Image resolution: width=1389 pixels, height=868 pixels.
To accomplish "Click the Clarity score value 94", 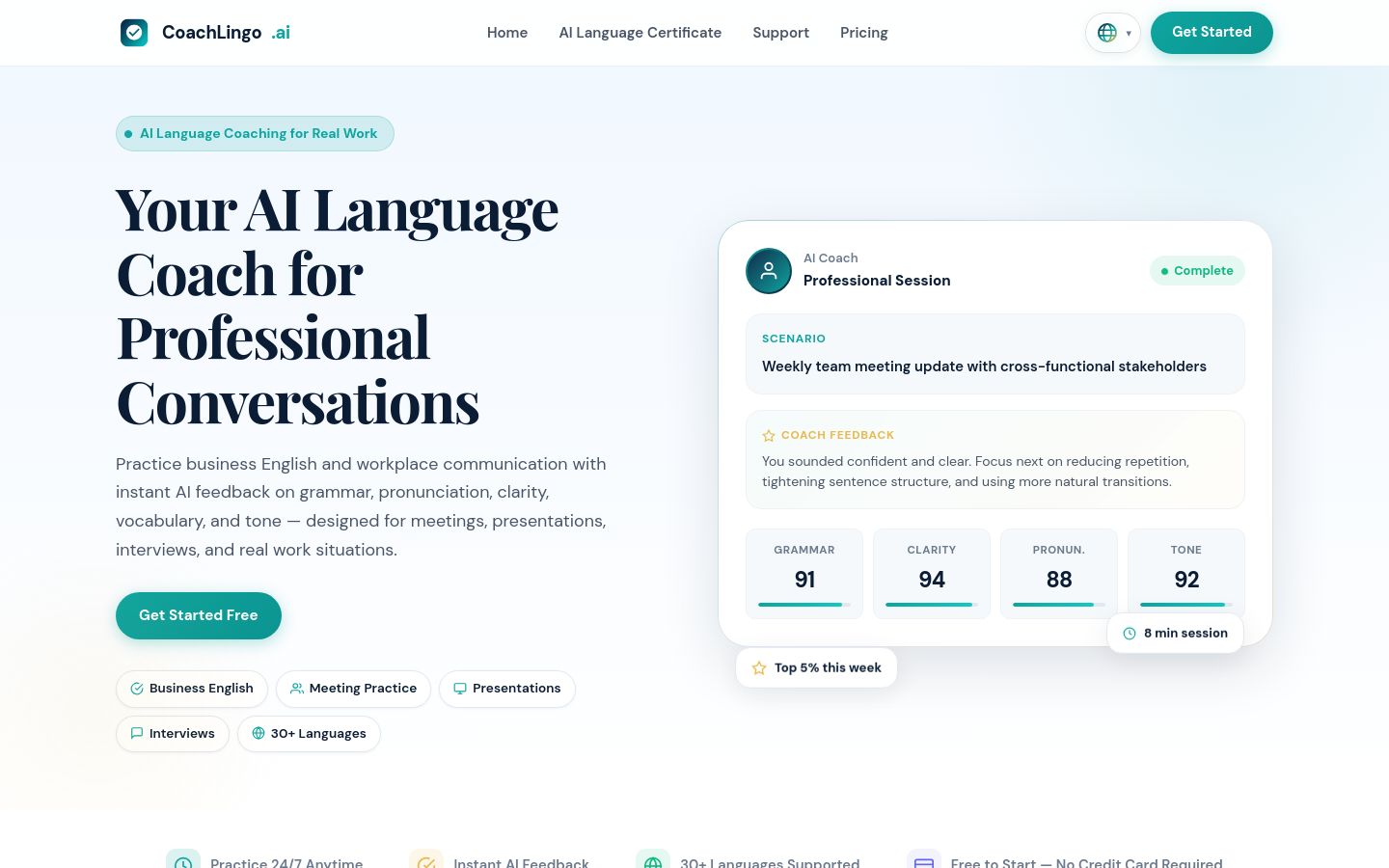I will 932,580.
